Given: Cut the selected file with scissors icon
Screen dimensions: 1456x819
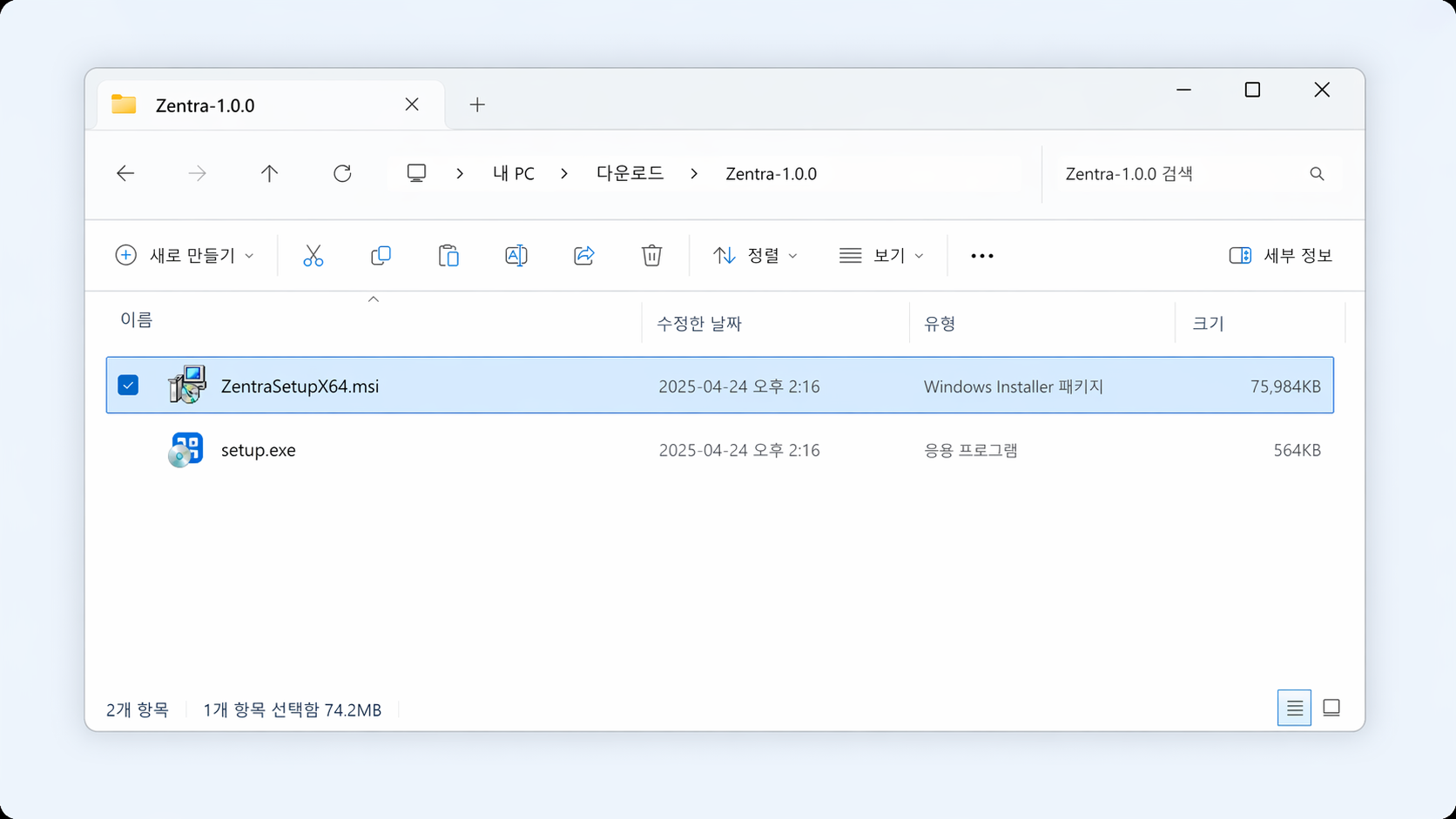Looking at the screenshot, I should 313,255.
